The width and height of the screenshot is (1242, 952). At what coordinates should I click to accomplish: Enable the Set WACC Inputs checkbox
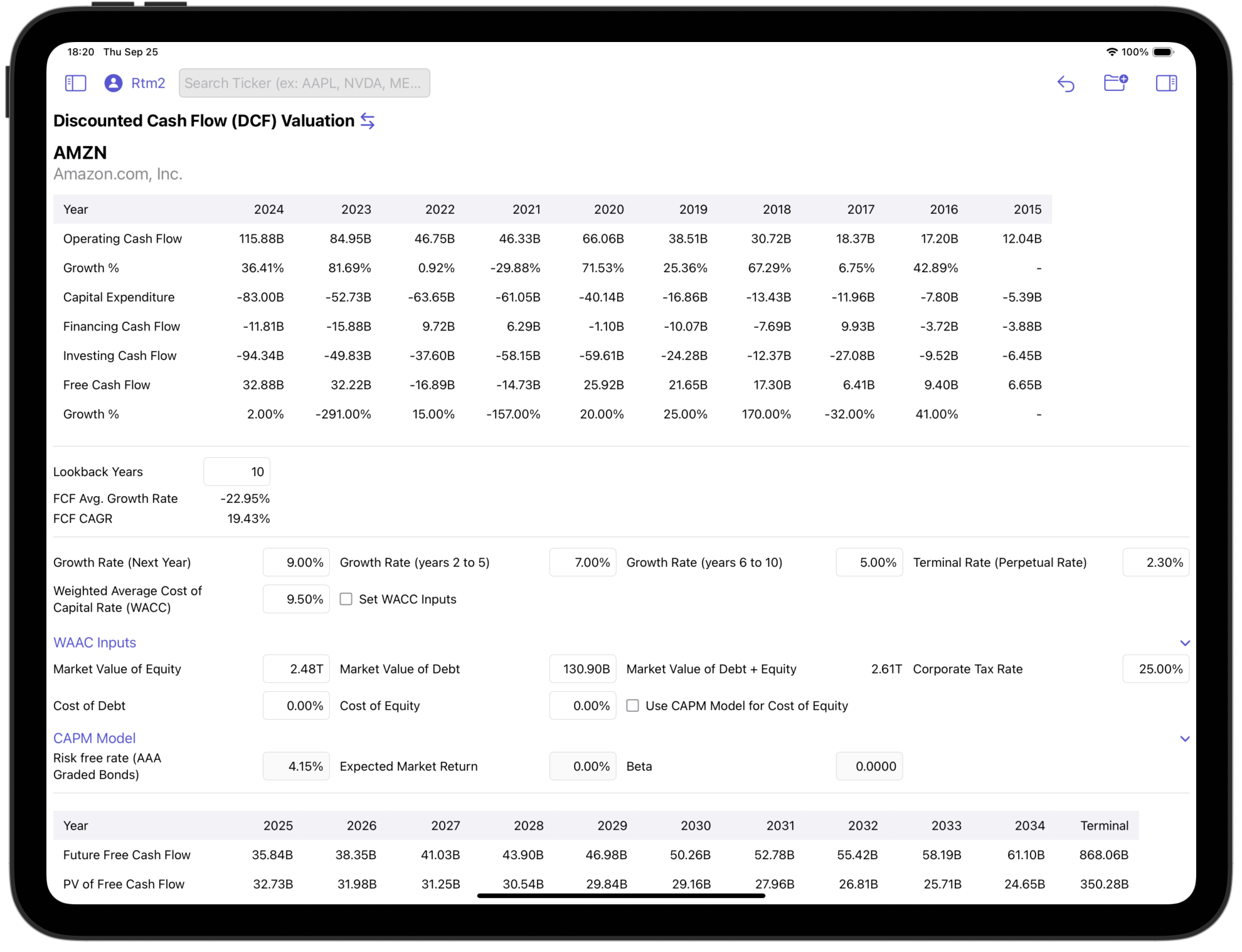tap(346, 599)
